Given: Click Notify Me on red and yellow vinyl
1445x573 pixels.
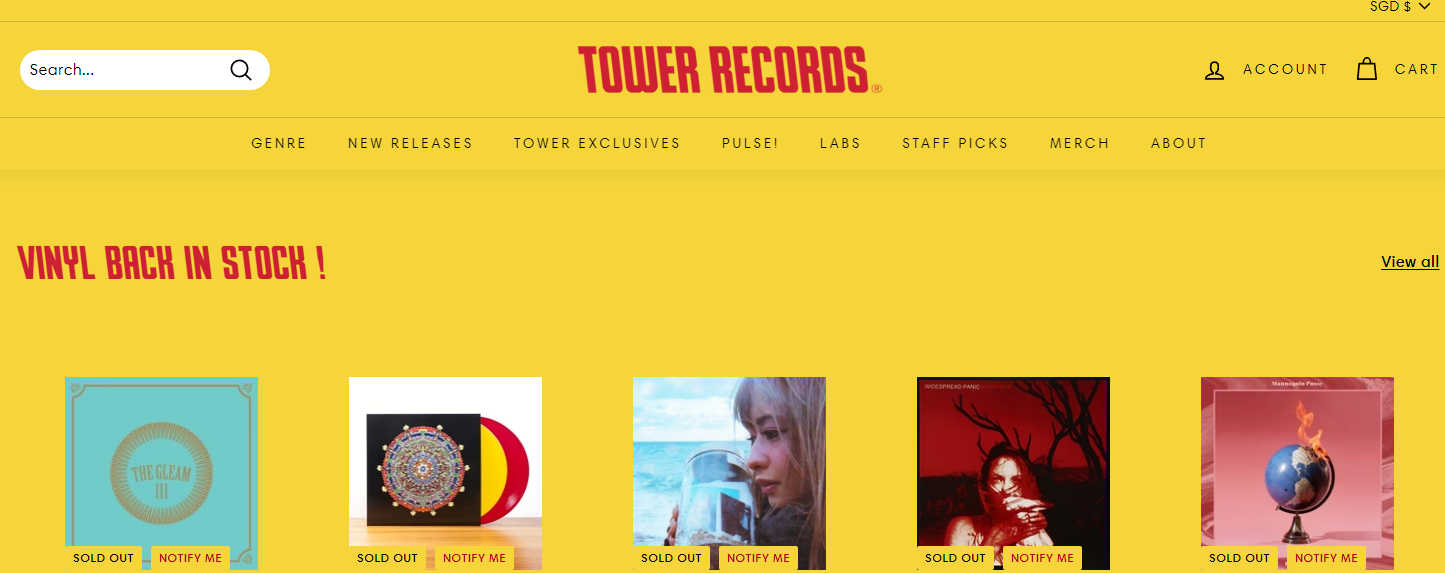Looking at the screenshot, I should pos(474,558).
